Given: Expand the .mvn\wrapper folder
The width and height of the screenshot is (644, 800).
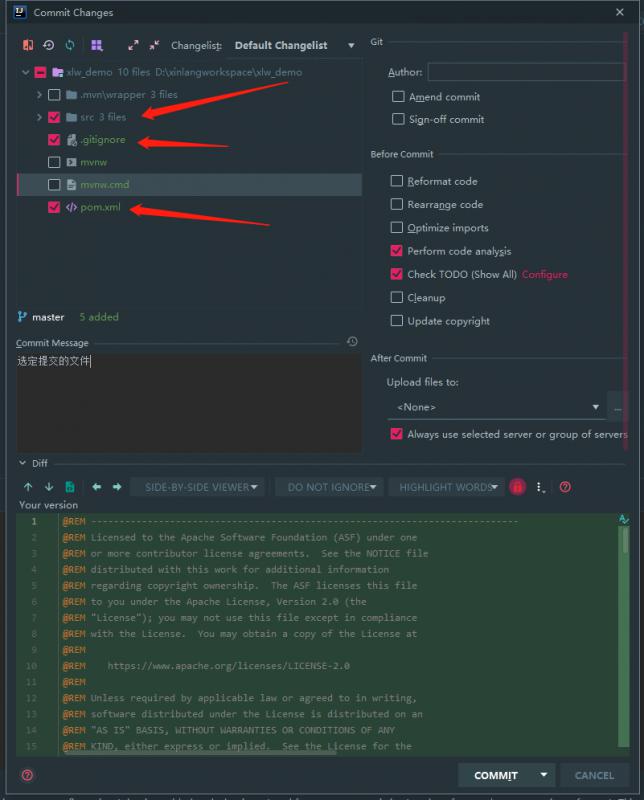Looking at the screenshot, I should point(39,95).
